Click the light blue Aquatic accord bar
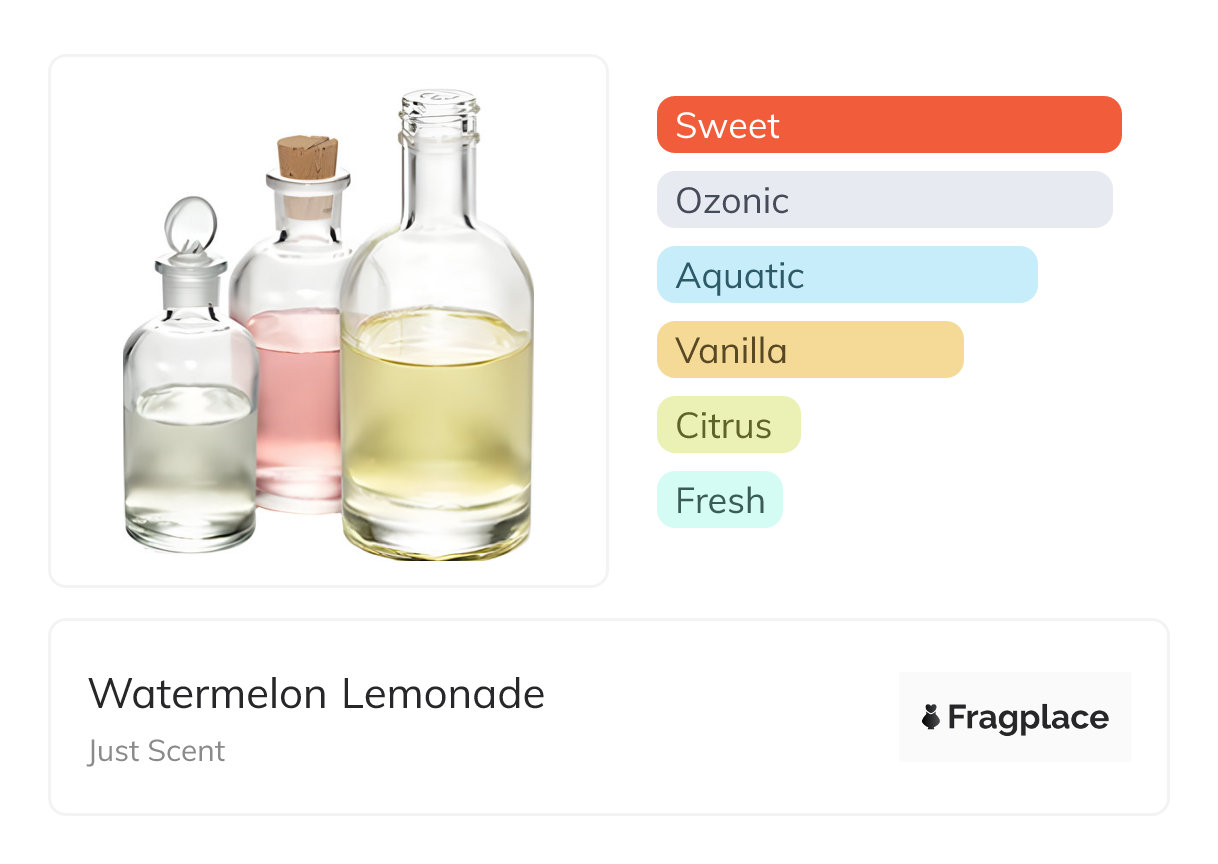 point(846,275)
